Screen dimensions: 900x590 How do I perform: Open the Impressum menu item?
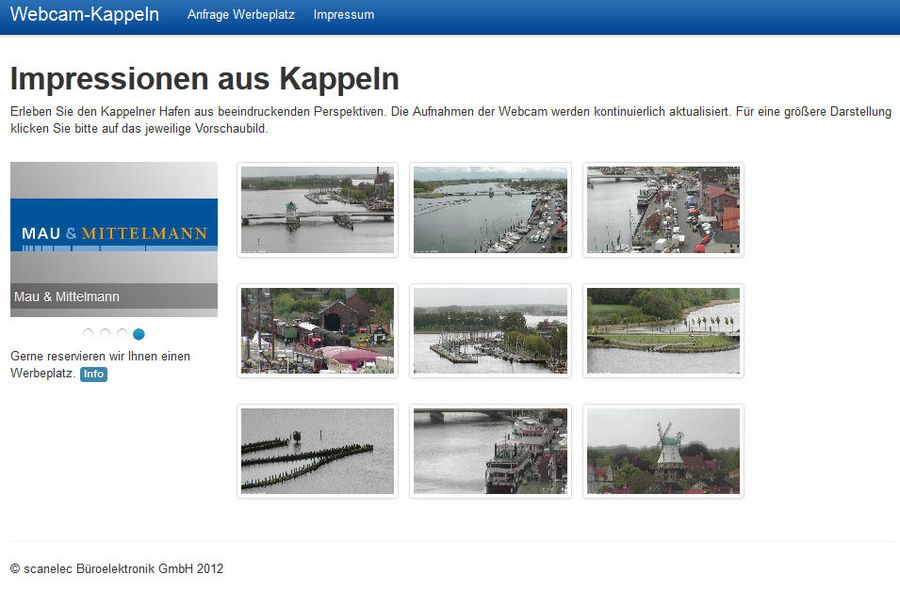point(343,15)
